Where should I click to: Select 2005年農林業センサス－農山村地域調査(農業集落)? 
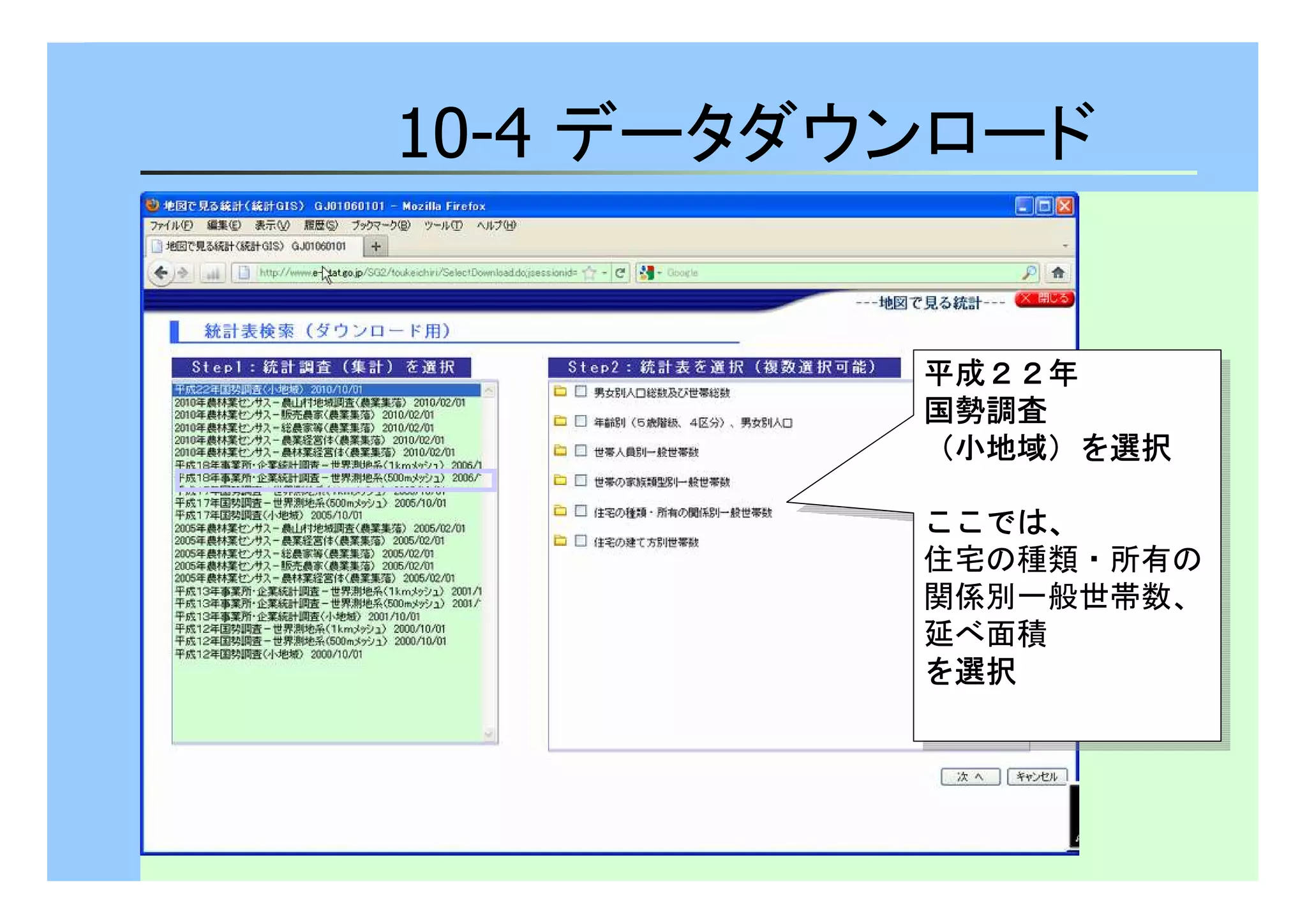327,528
